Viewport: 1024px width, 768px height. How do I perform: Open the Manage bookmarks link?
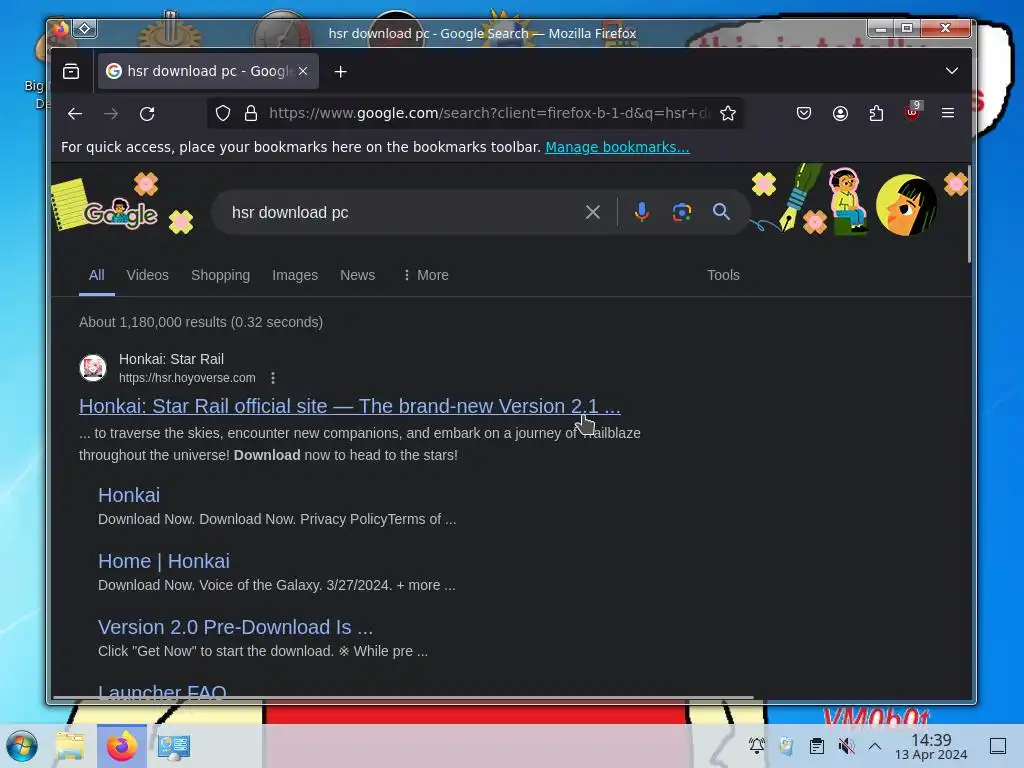click(617, 147)
